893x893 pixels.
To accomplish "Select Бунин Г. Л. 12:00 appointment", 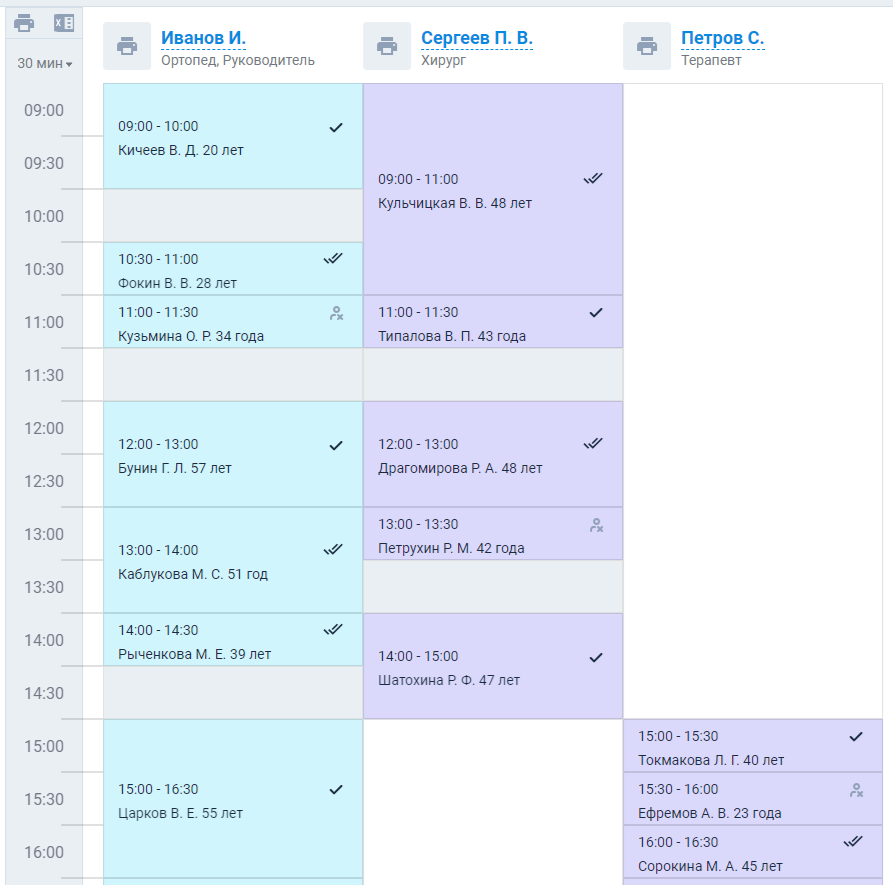I will pyautogui.click(x=233, y=454).
